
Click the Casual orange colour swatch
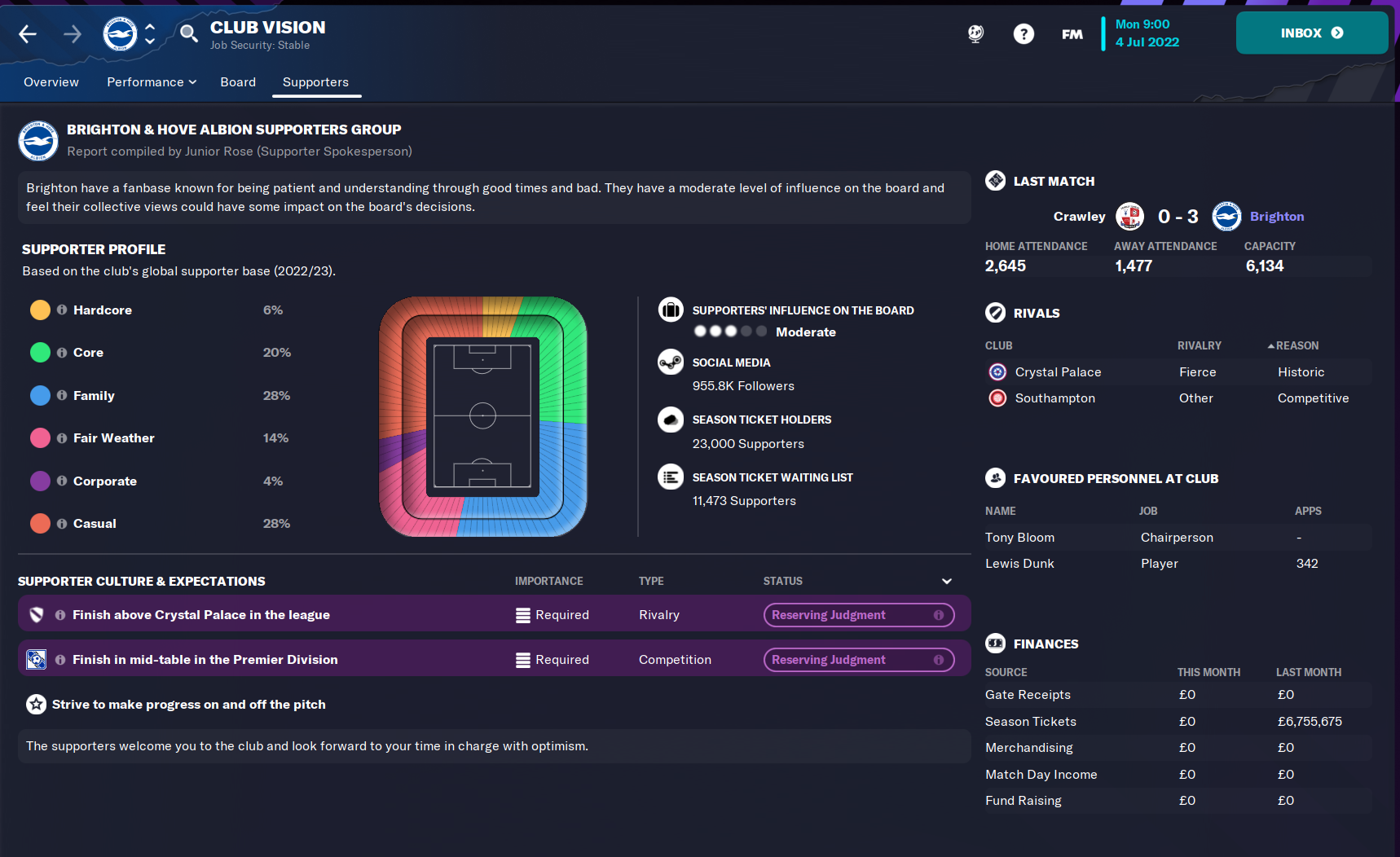(40, 523)
